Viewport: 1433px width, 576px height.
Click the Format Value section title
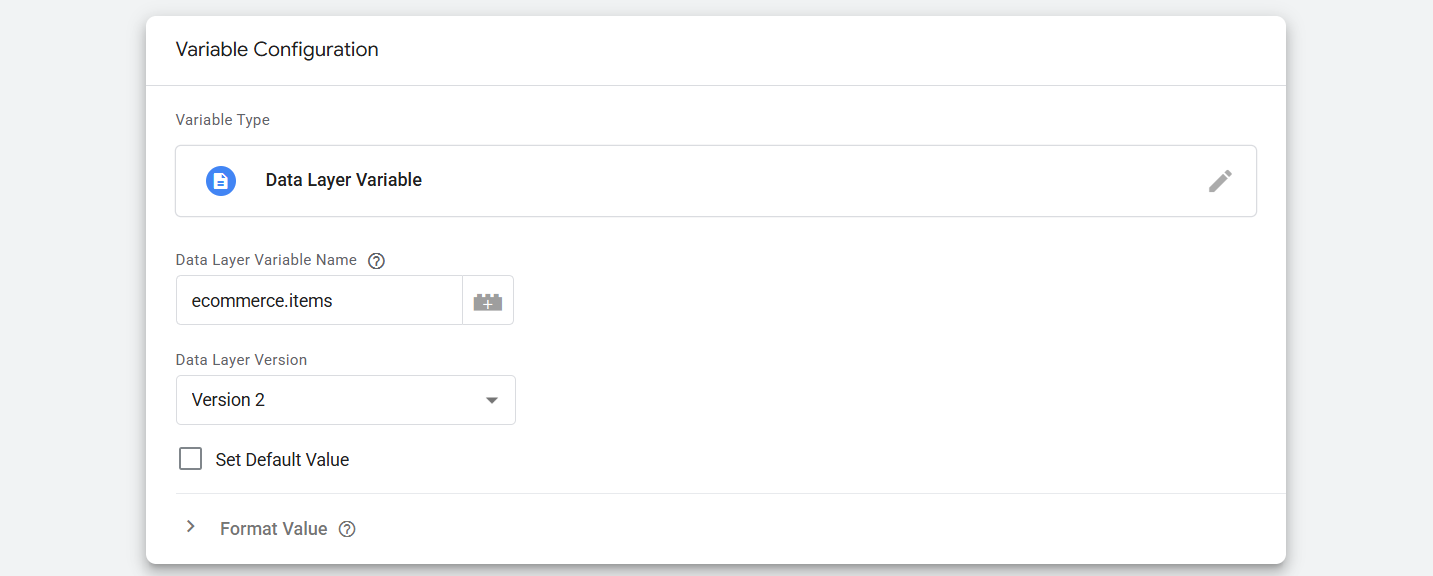(x=273, y=529)
